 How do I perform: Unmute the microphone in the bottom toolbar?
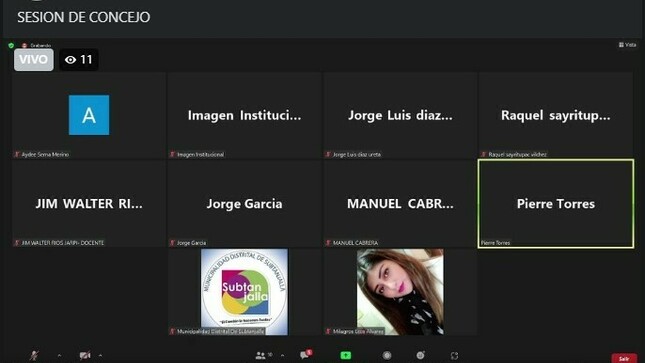(34, 355)
